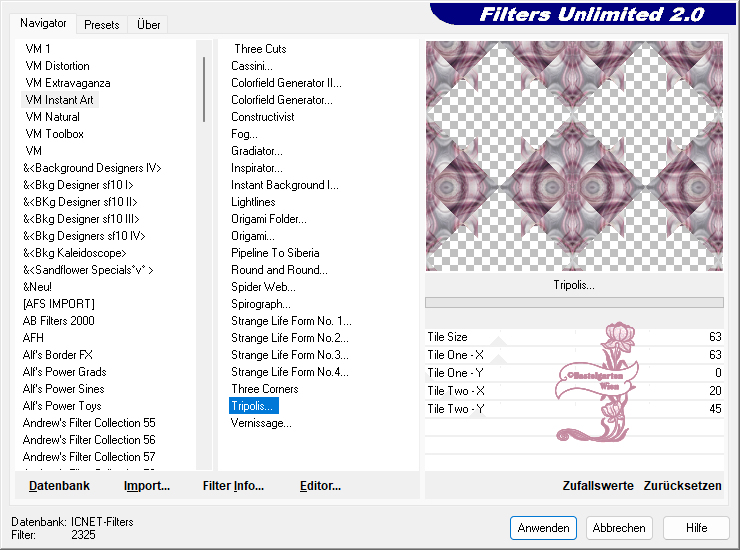Viewport: 740px width, 550px height.
Task: Choose Pipeline To Siberia filter
Action: click(275, 253)
